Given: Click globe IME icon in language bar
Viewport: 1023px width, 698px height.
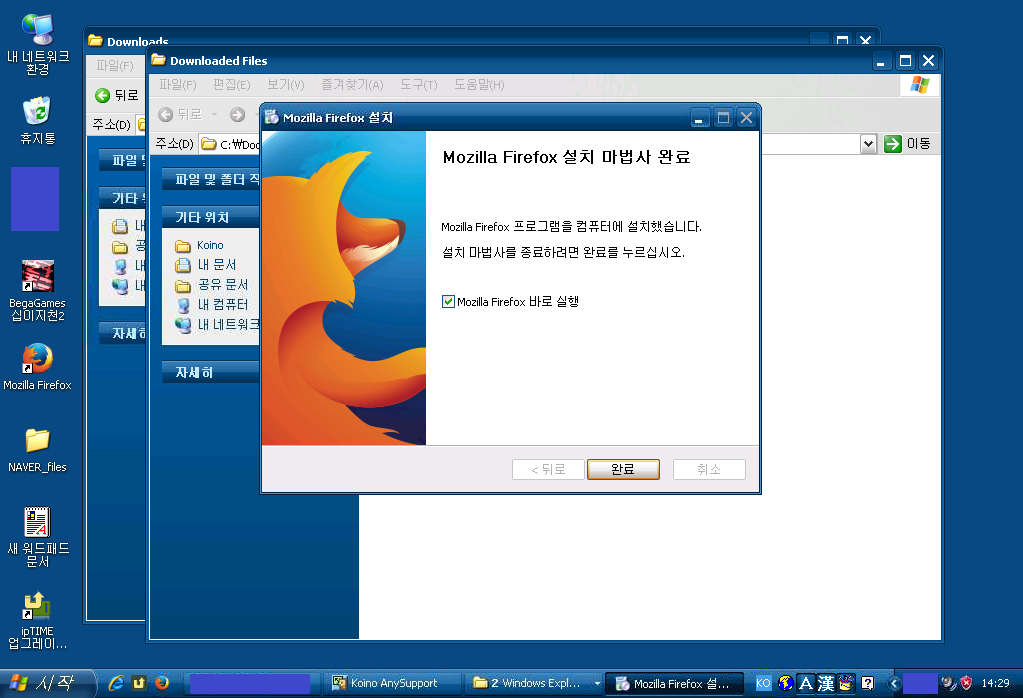Looking at the screenshot, I should (786, 683).
